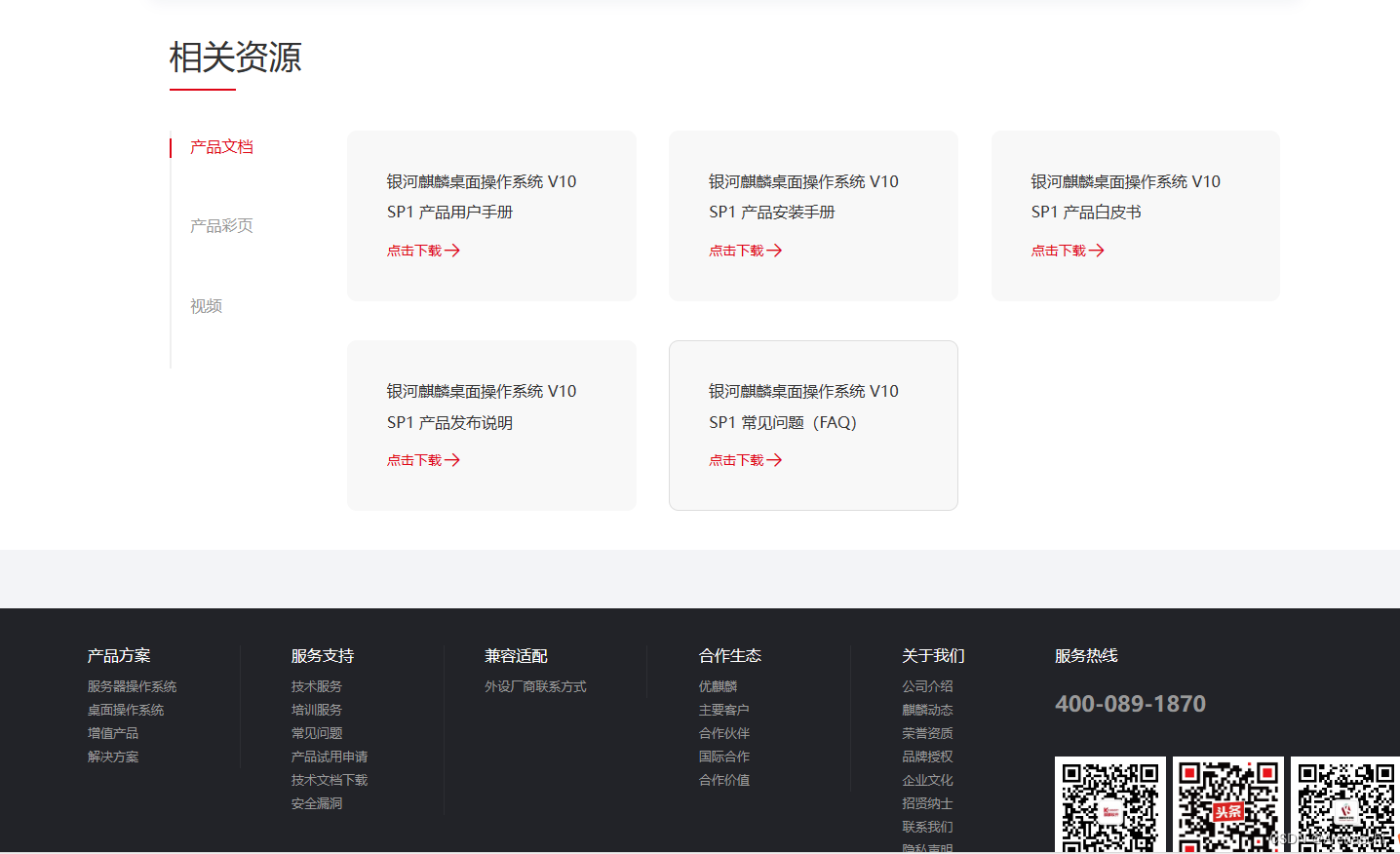Viewport: 1400px width, 854px height.
Task: Open 公司介绍 footer link
Action: click(928, 687)
